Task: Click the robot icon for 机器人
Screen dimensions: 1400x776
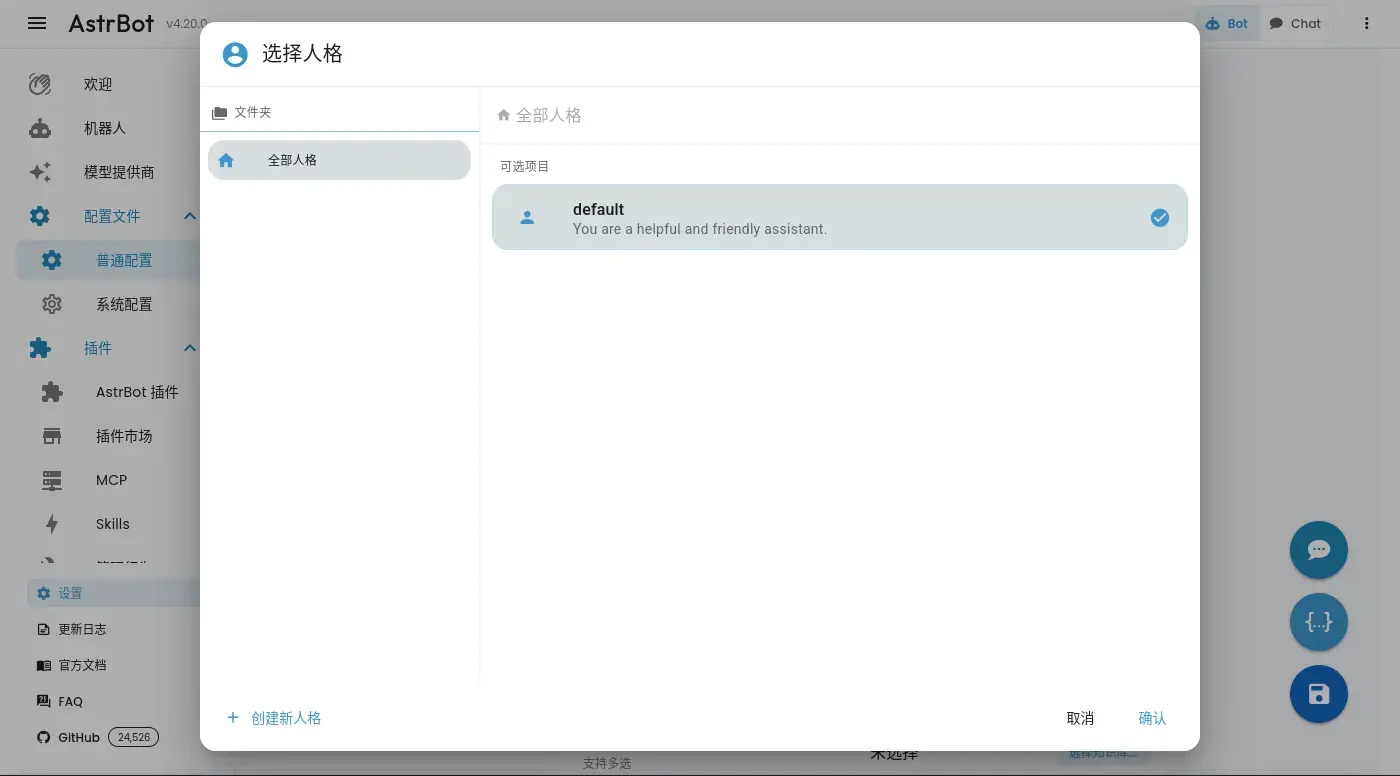Action: (x=40, y=128)
